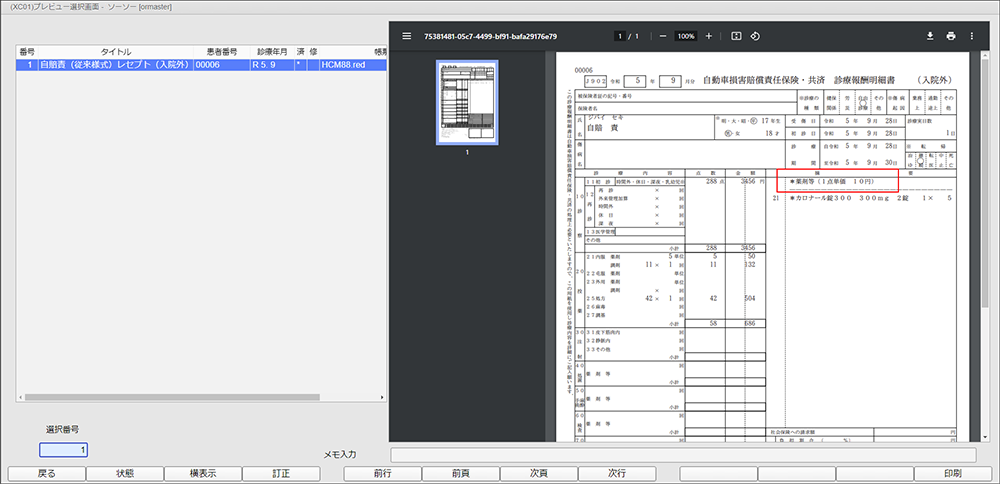This screenshot has height=484, width=1000.
Task: Zoom out the PDF preview
Action: point(662,36)
